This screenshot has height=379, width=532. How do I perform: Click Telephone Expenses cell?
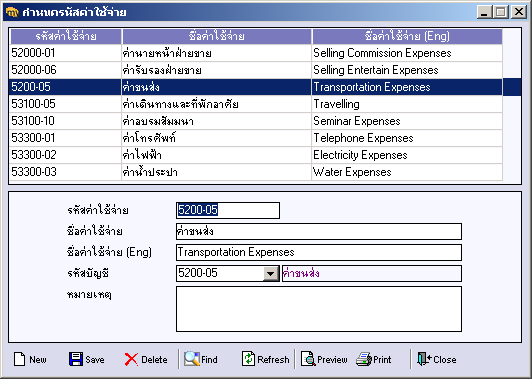pos(407,138)
